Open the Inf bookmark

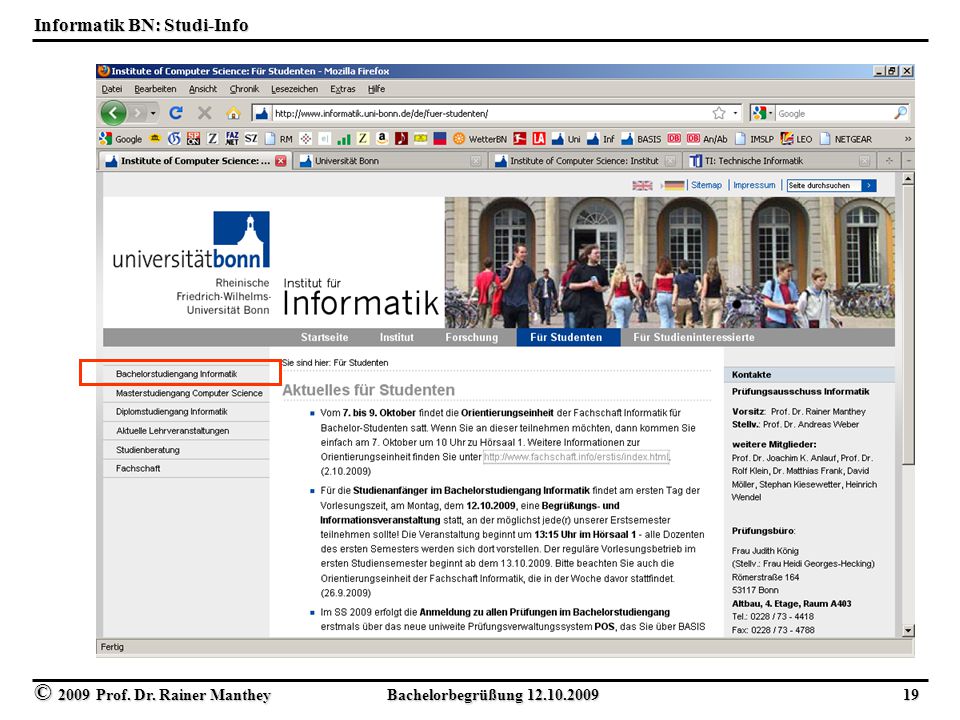tap(601, 139)
